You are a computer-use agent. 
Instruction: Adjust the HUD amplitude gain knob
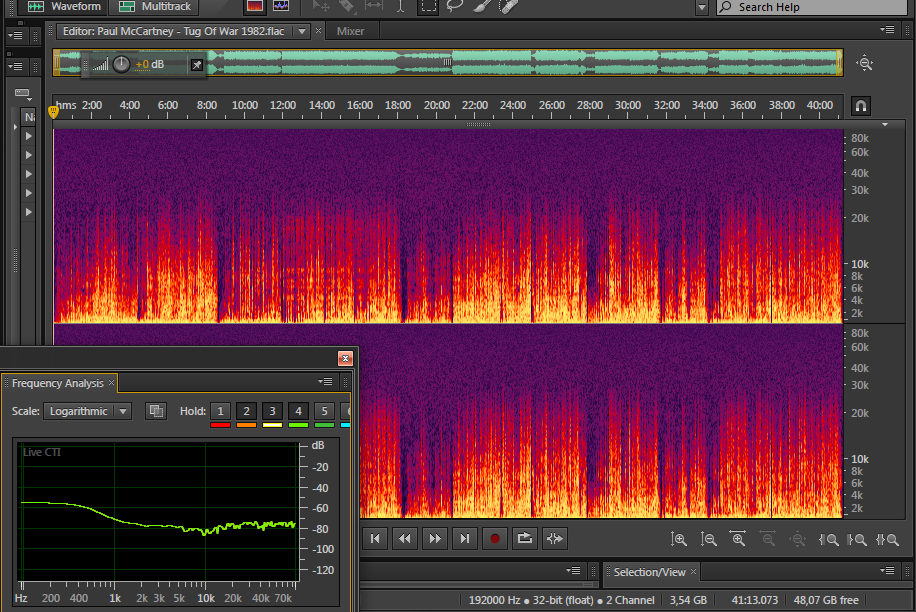[x=121, y=64]
